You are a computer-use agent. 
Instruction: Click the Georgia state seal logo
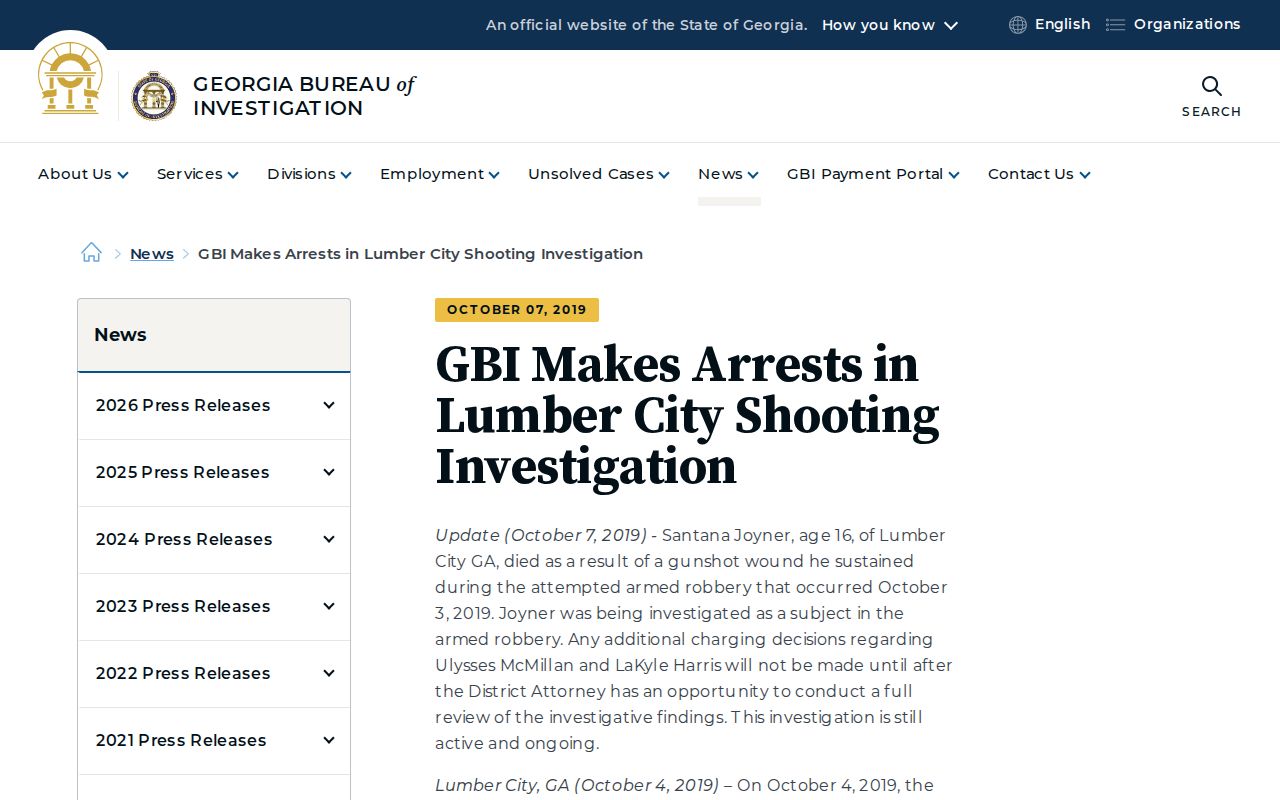pos(70,78)
